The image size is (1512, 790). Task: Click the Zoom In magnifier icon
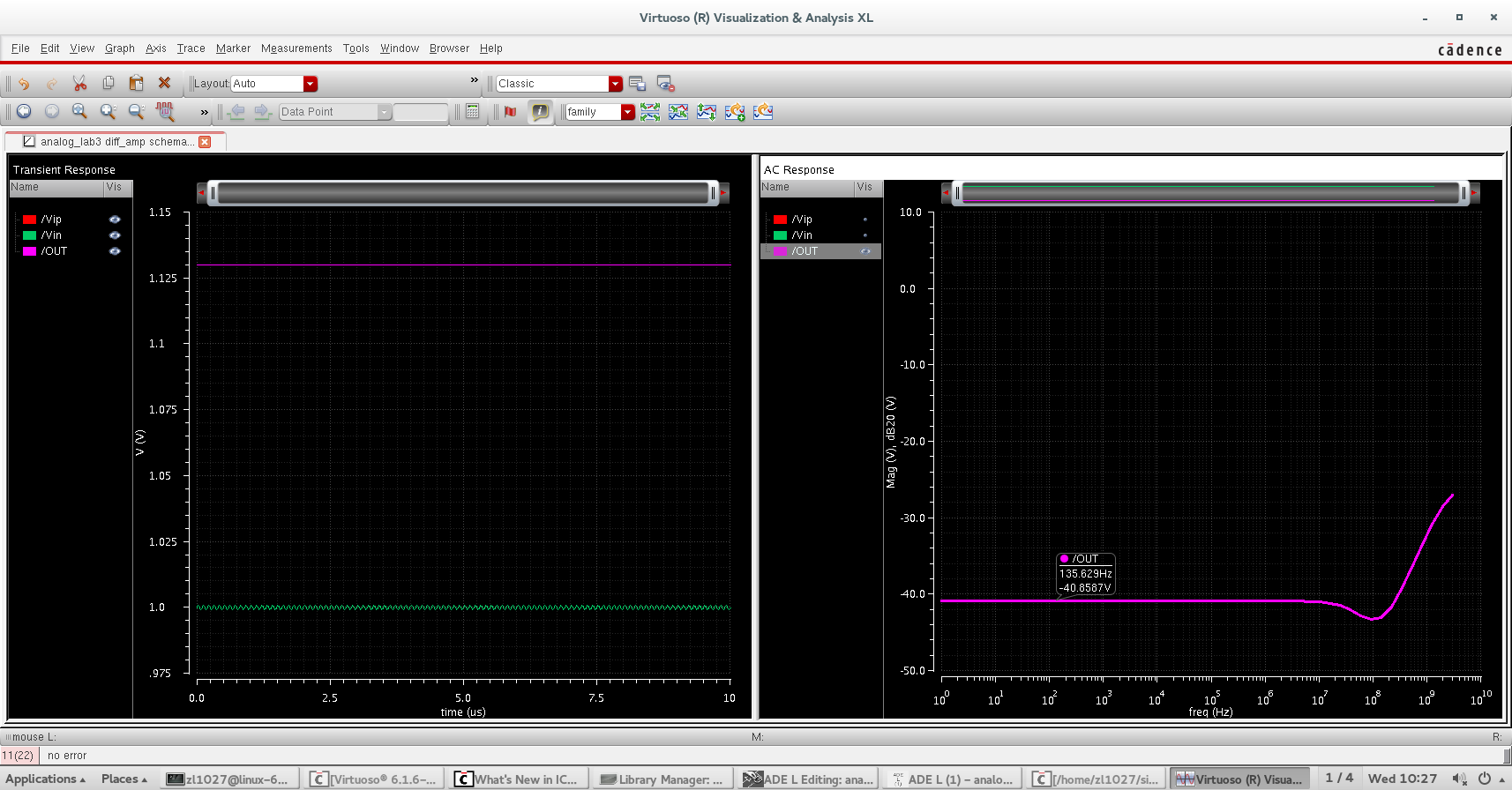click(x=109, y=112)
